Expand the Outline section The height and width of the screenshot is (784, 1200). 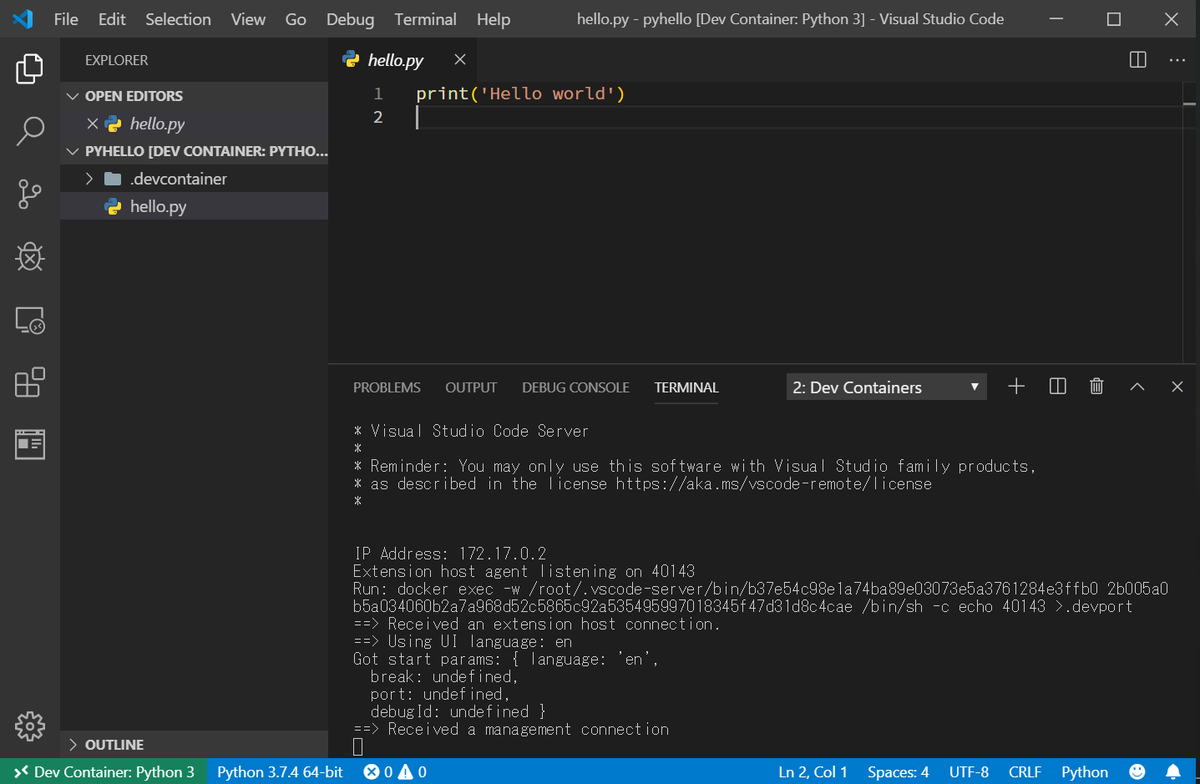coord(194,745)
